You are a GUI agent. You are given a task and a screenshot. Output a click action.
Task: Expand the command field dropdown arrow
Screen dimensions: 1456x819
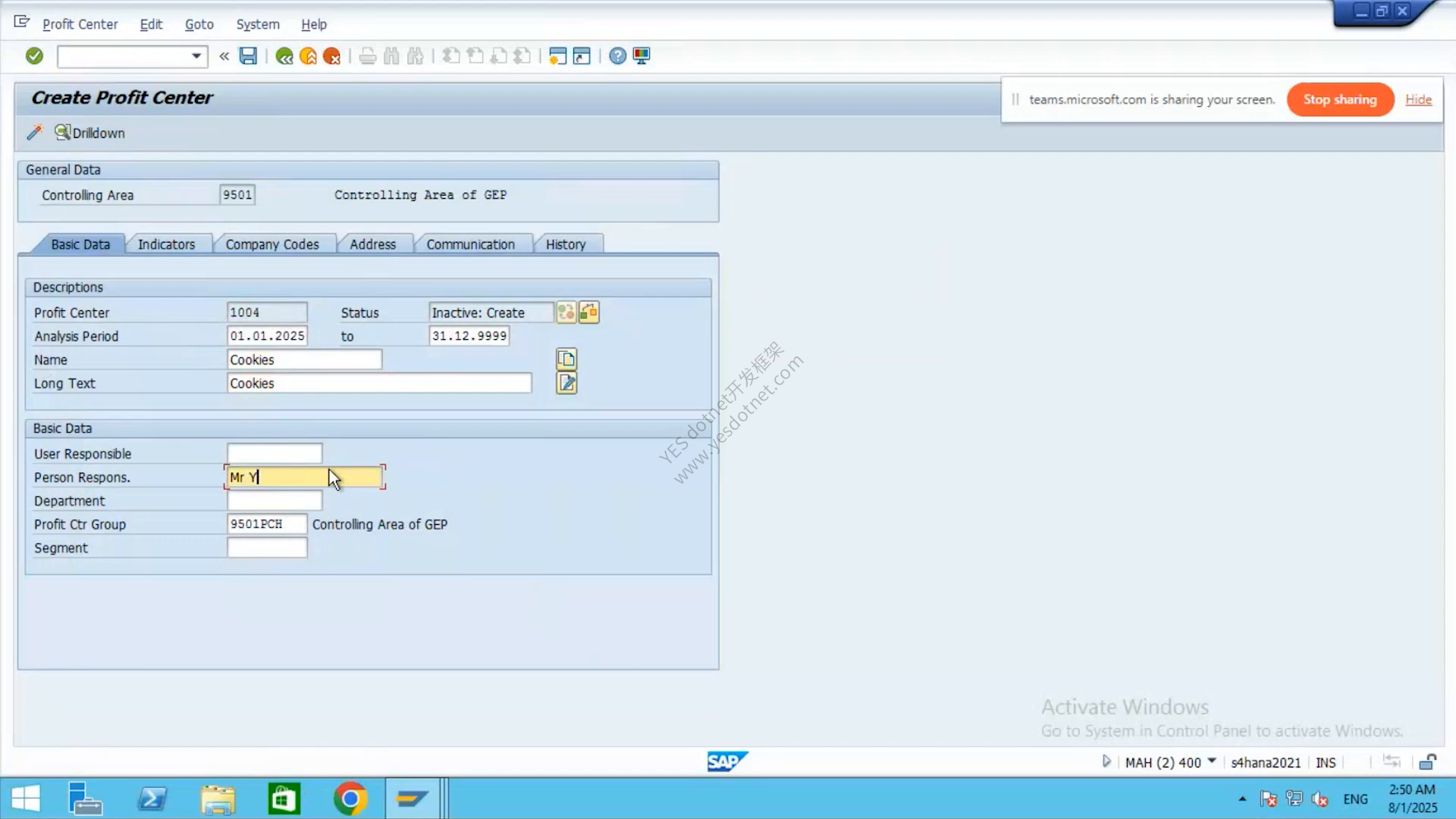[196, 56]
